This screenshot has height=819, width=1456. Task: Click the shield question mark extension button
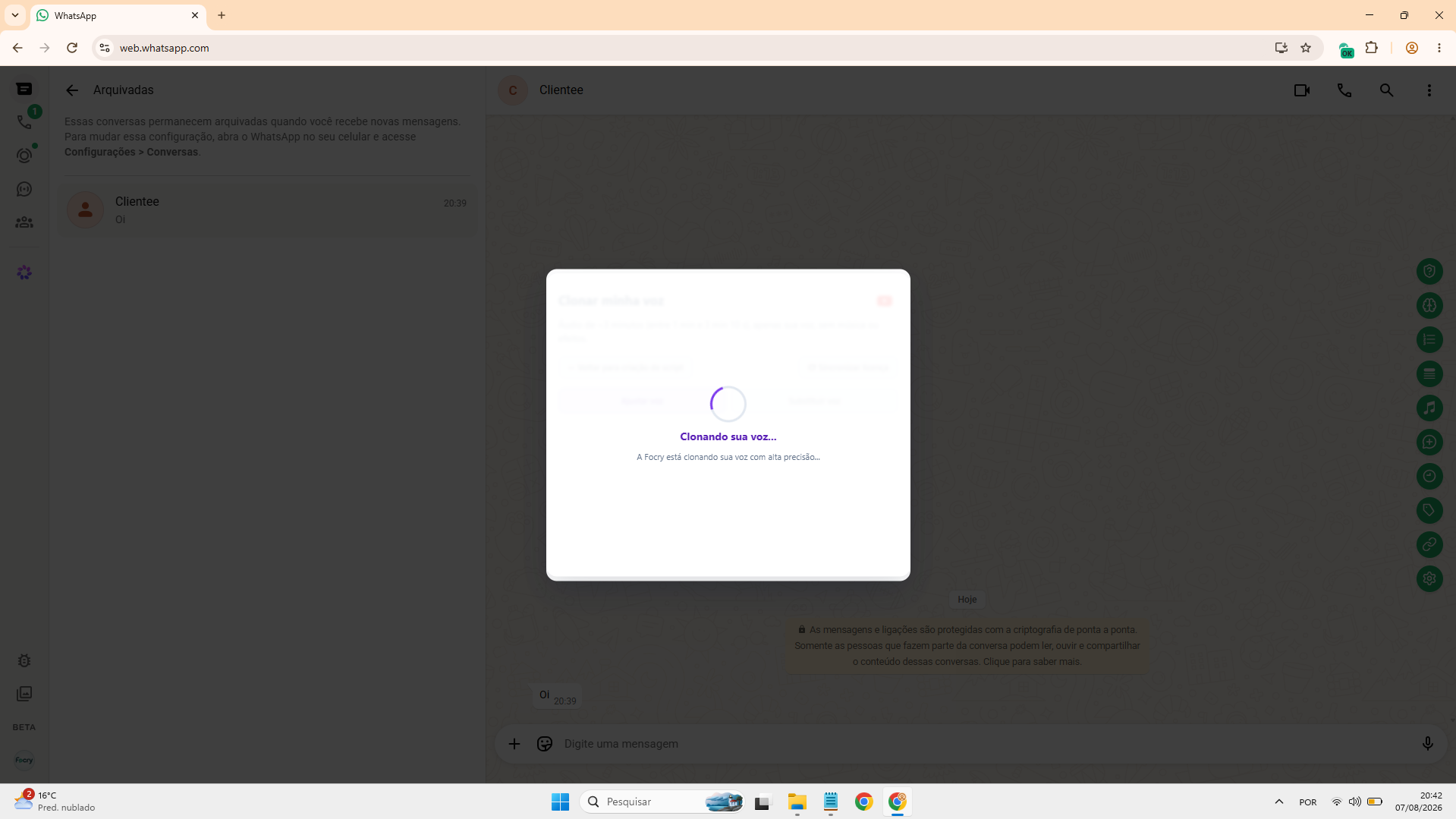tap(1429, 271)
